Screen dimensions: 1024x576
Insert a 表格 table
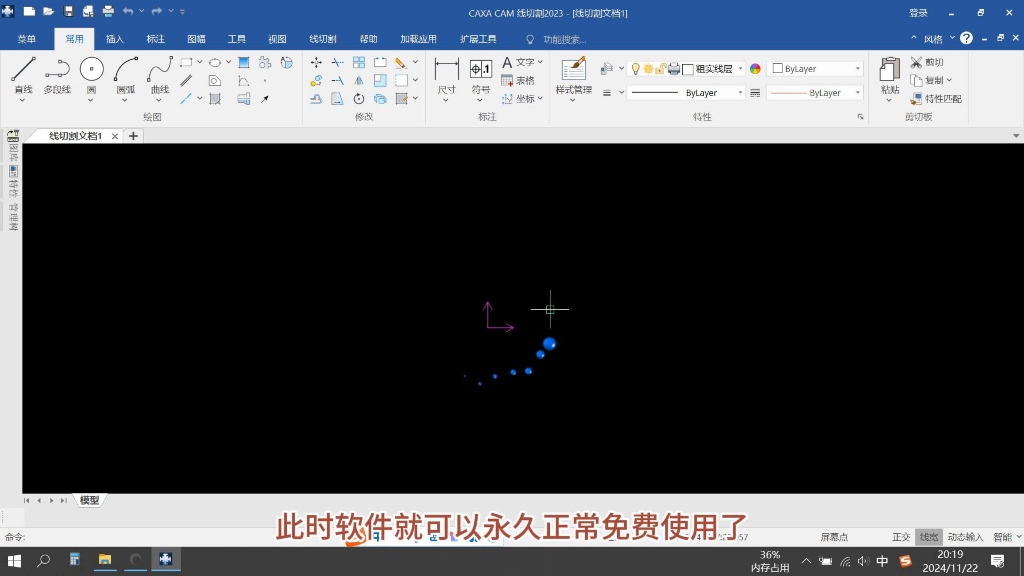[518, 80]
